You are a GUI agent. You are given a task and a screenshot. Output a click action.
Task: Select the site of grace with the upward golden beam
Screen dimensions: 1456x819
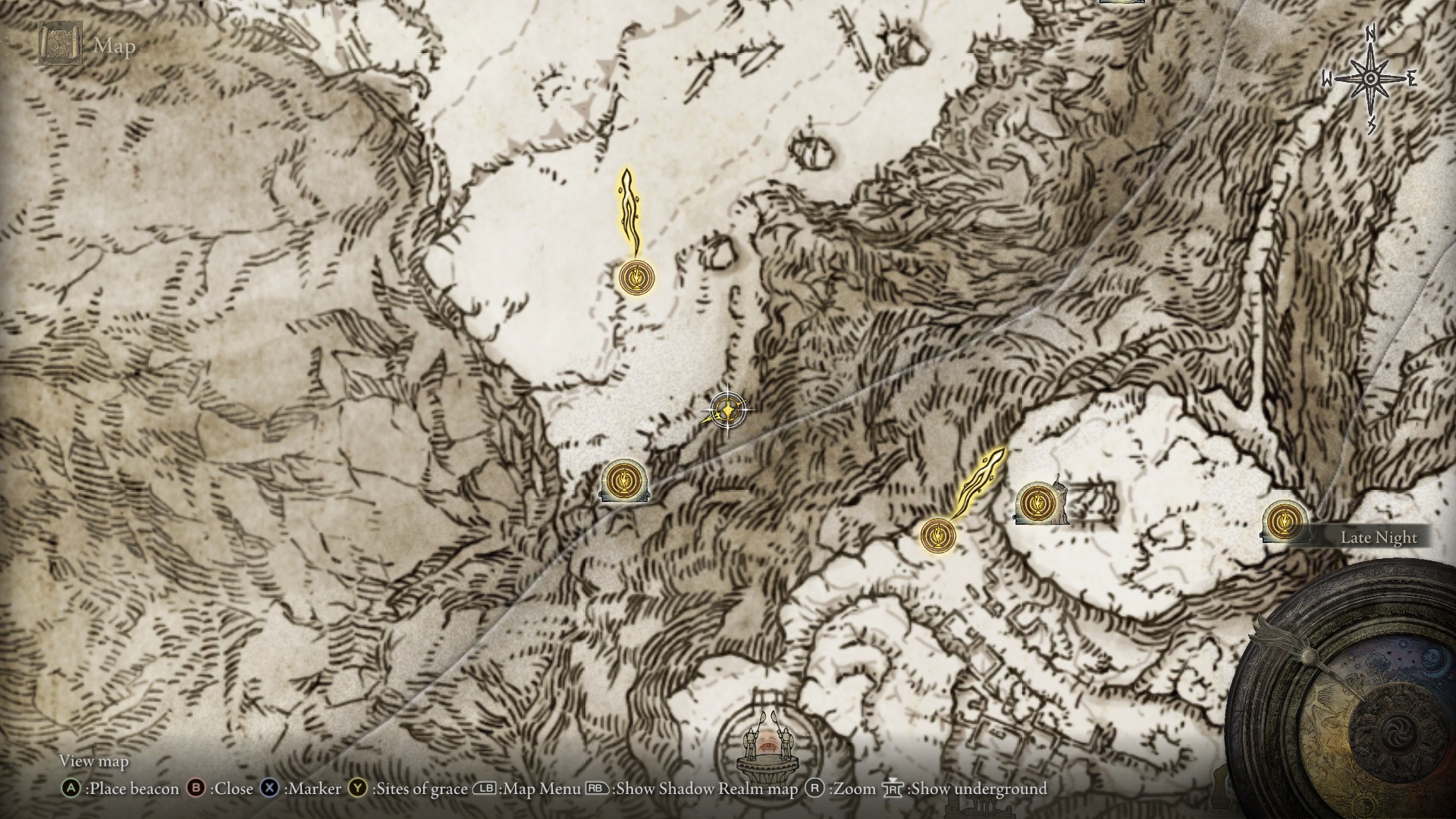[x=635, y=278]
